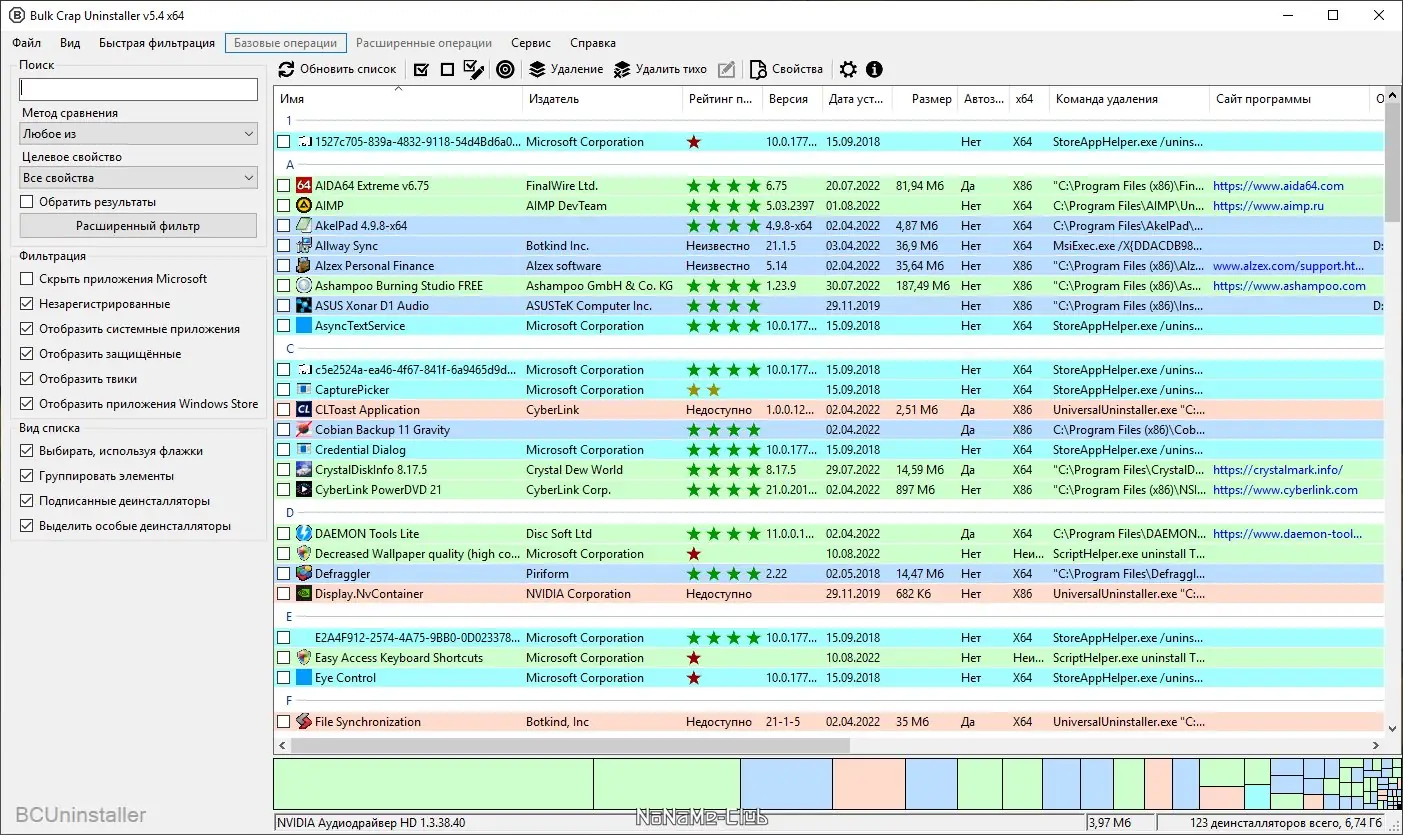Click the refresh list icon (Обновить список)
Image resolution: width=1403 pixels, height=835 pixels.
point(287,69)
